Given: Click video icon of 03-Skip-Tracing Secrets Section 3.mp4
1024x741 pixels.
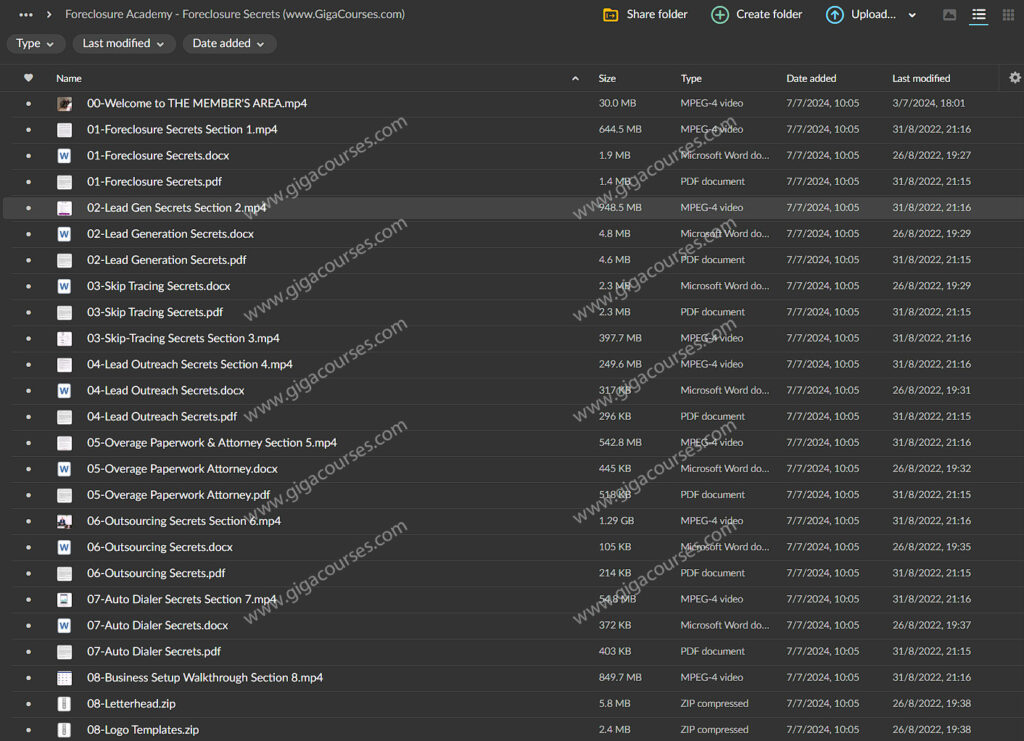Looking at the screenshot, I should click(x=64, y=338).
